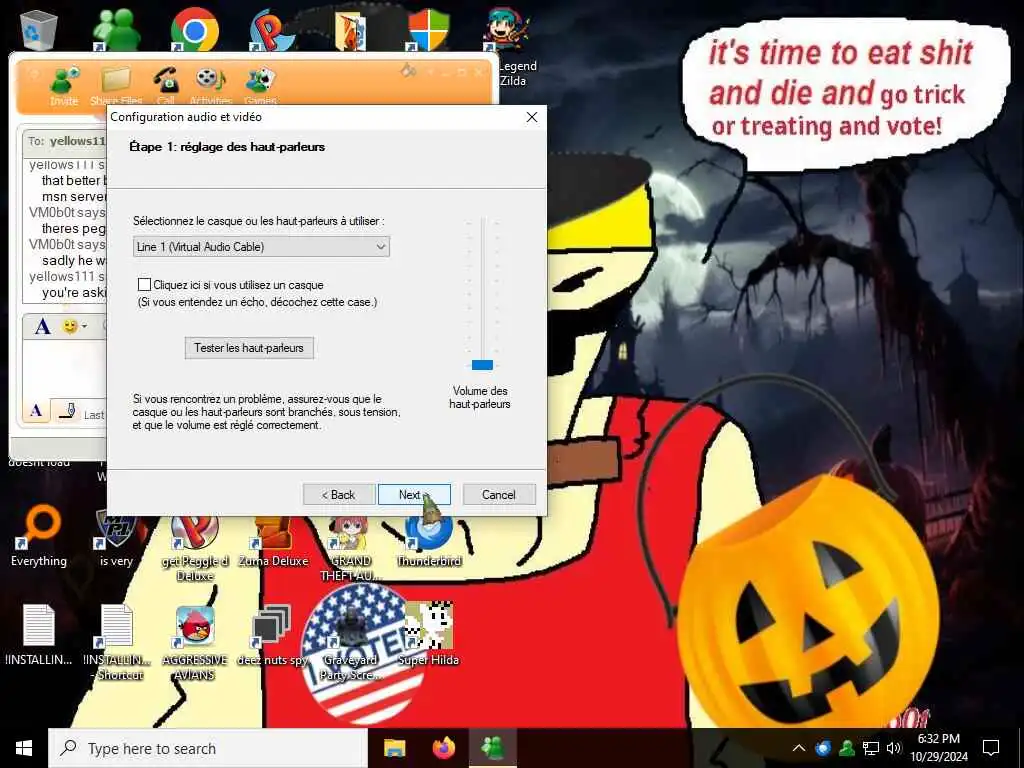Open Super Hilda desktop shortcut
The image size is (1024, 768).
[429, 635]
